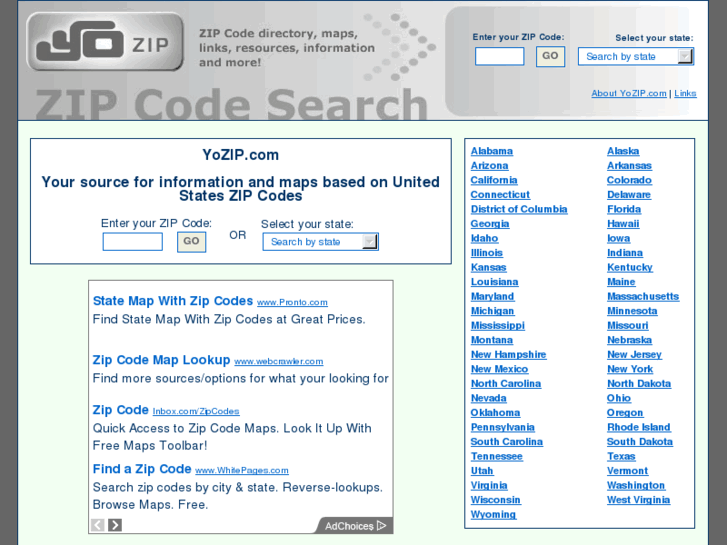Open the Colorado state link
This screenshot has height=545, width=727.
(x=630, y=180)
